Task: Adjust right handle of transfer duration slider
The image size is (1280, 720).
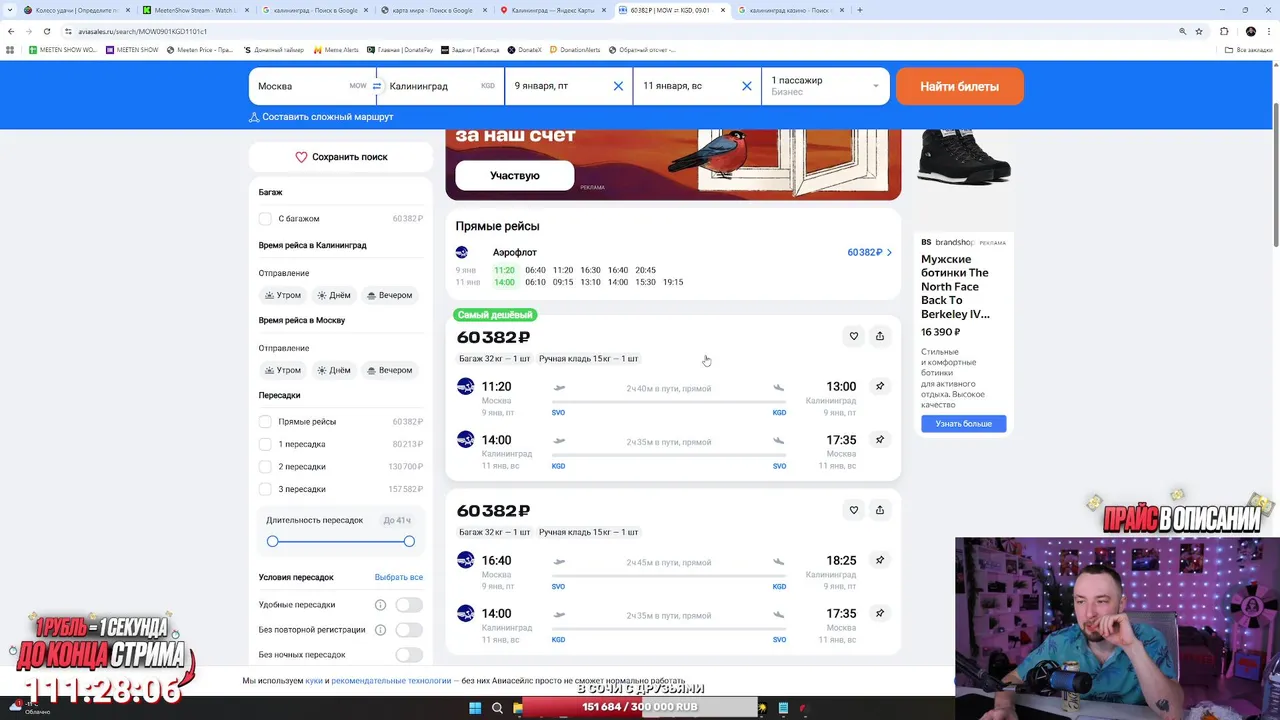Action: 409,541
